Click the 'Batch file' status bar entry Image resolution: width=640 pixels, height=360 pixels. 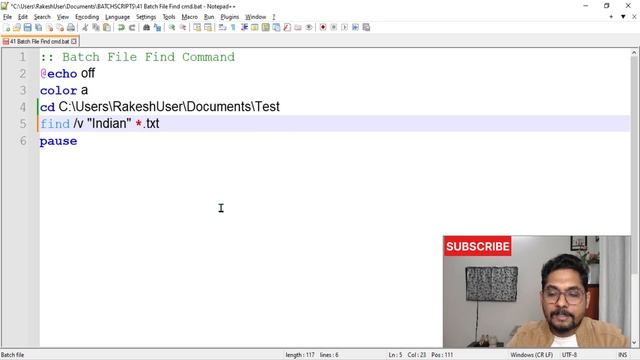pos(13,355)
